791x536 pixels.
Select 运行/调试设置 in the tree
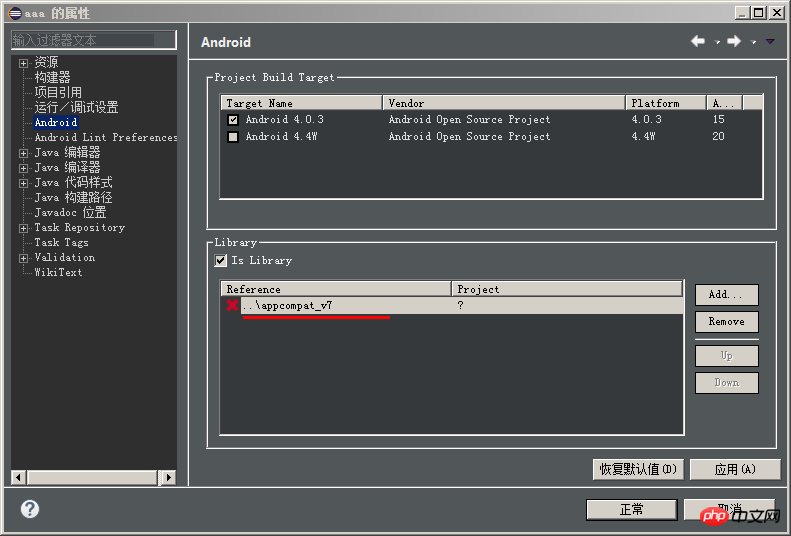point(76,107)
